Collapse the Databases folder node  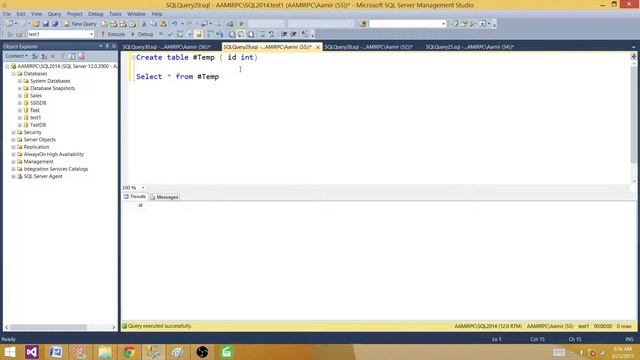click(13, 74)
